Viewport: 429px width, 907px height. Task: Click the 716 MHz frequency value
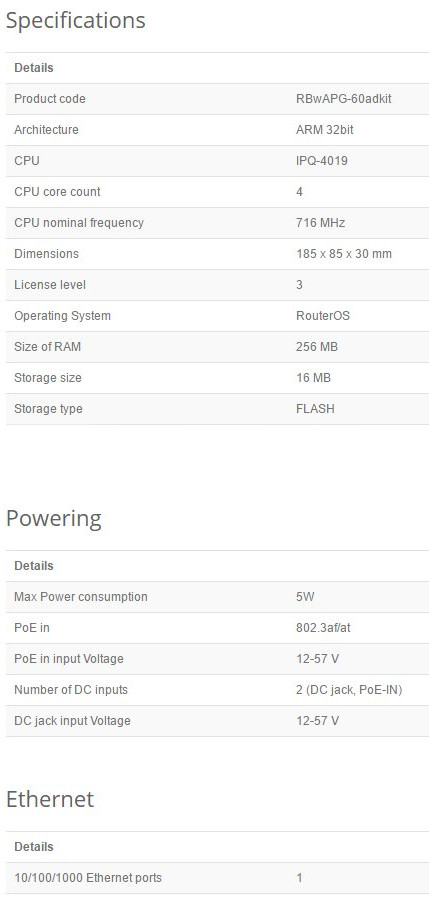320,223
